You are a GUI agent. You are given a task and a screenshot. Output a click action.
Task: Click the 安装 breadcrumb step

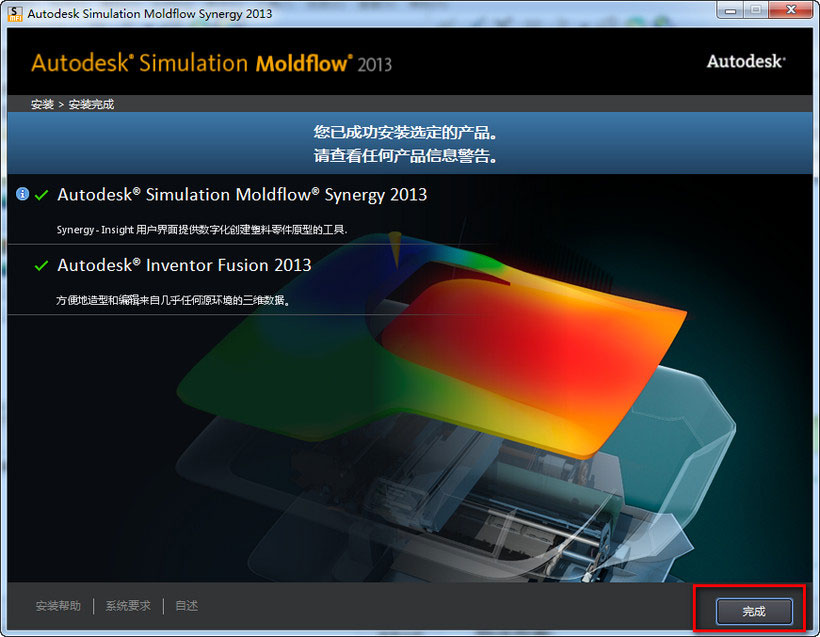42,104
